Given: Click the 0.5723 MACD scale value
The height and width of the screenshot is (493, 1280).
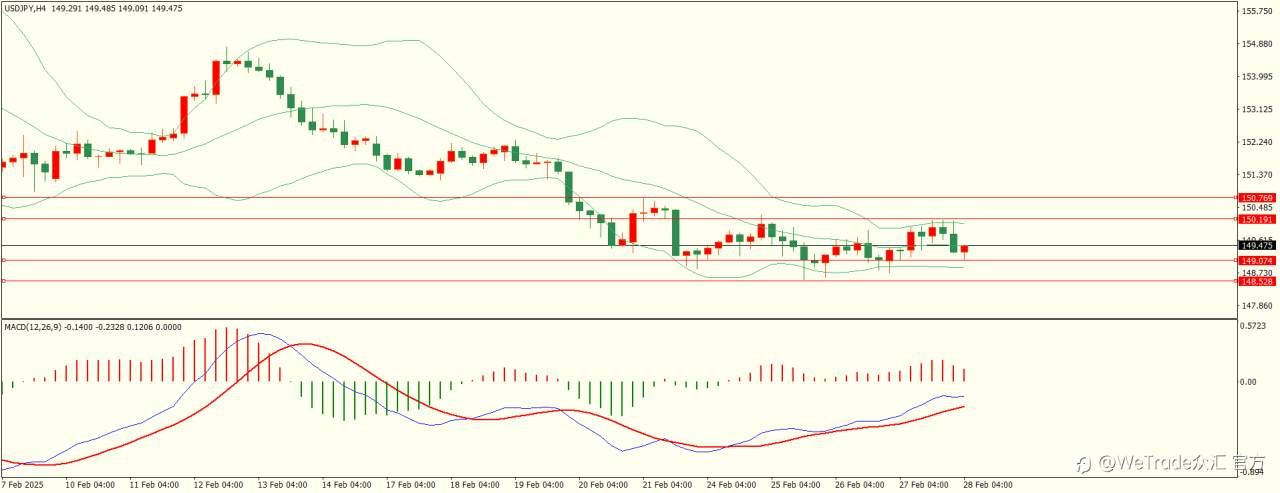Looking at the screenshot, I should coord(1254,326).
